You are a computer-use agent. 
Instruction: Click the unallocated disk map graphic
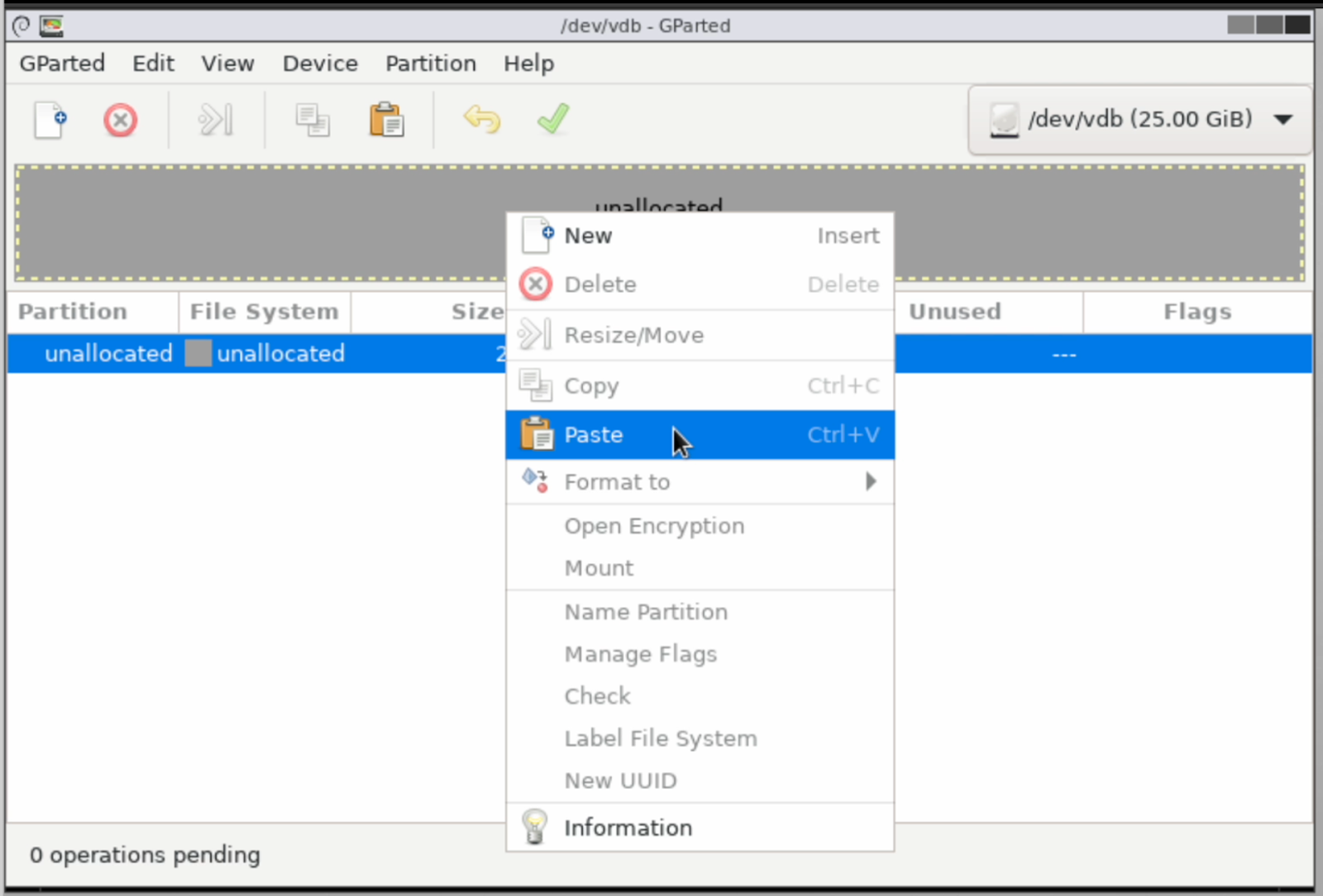pyautogui.click(x=660, y=223)
